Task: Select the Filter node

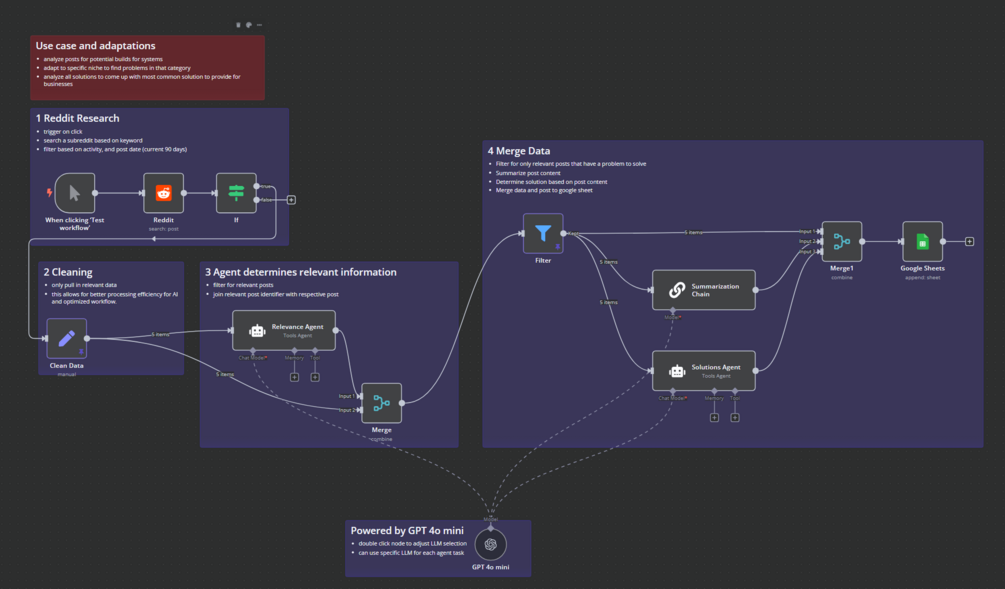Action: [x=543, y=233]
